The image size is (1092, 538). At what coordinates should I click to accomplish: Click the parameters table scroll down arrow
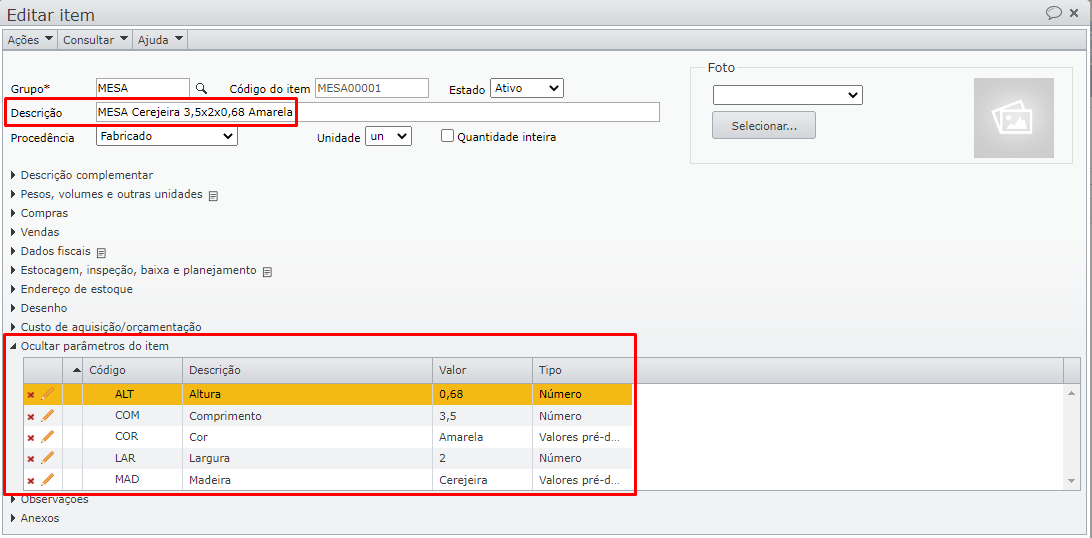(x=1071, y=481)
